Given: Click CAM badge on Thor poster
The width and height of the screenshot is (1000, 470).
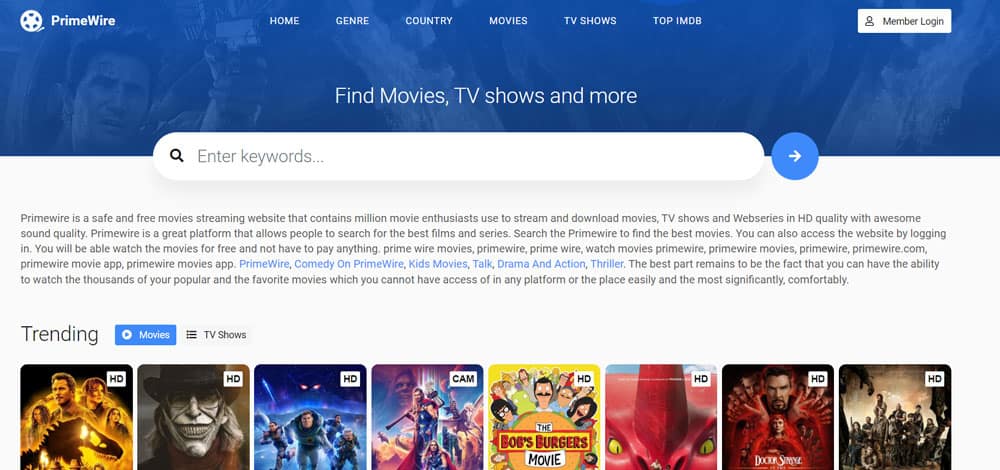Looking at the screenshot, I should pos(463,379).
